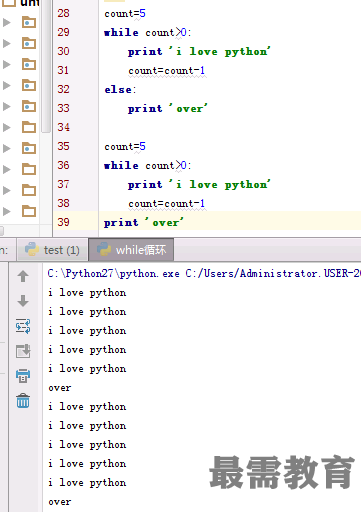Click the first 'over' console output line
This screenshot has height=512, width=361.
coord(60,388)
